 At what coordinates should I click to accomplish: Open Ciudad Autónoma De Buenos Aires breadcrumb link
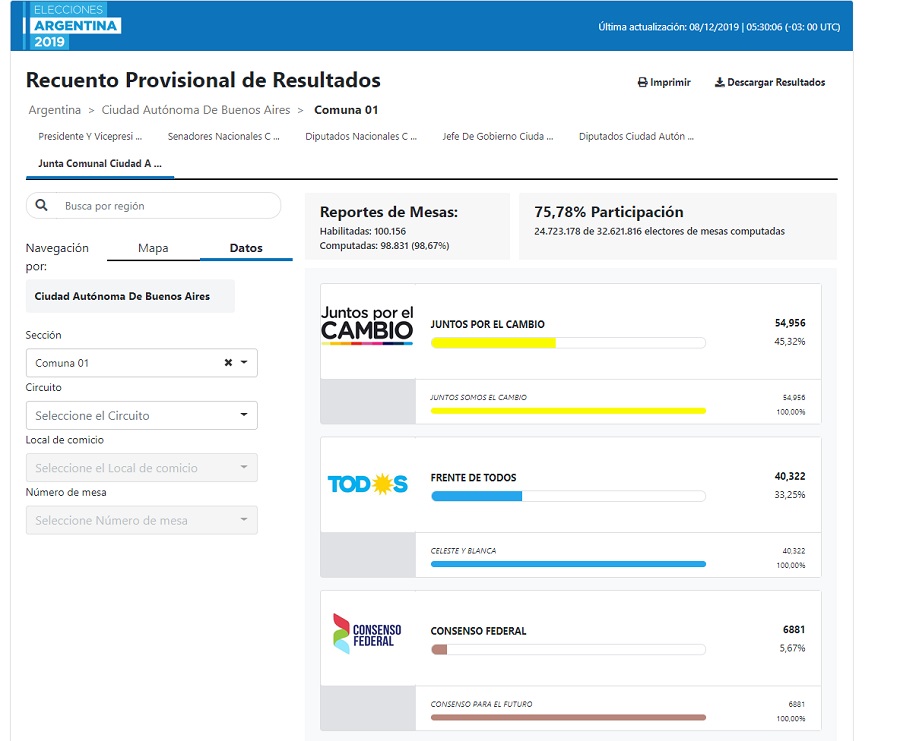(x=196, y=110)
